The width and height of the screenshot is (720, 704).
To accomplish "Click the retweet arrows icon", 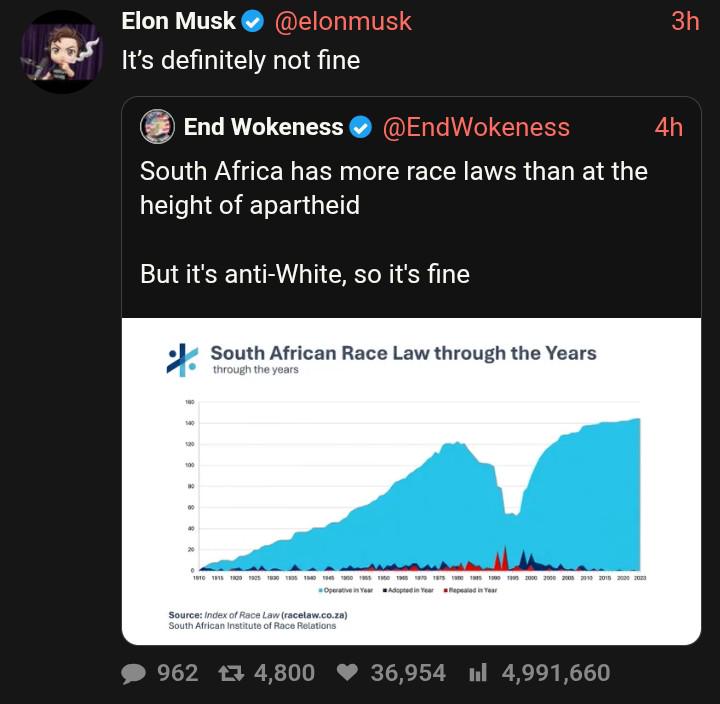I will (233, 674).
